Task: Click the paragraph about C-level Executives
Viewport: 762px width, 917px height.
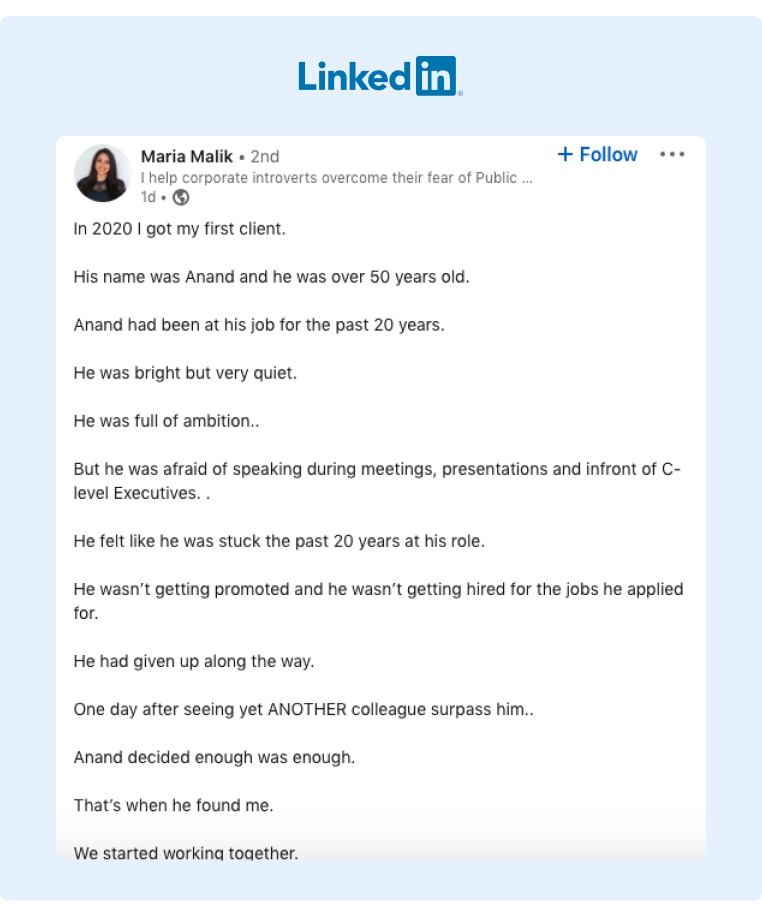Action: [x=377, y=481]
